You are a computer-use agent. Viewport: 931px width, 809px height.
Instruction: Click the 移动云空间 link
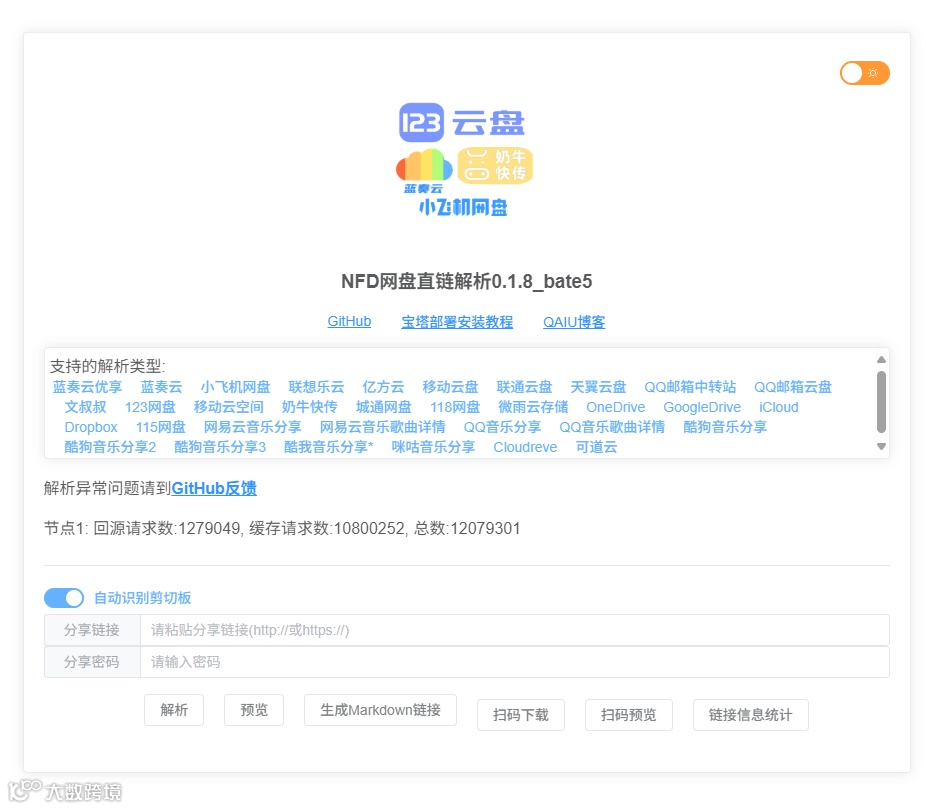click(x=229, y=407)
